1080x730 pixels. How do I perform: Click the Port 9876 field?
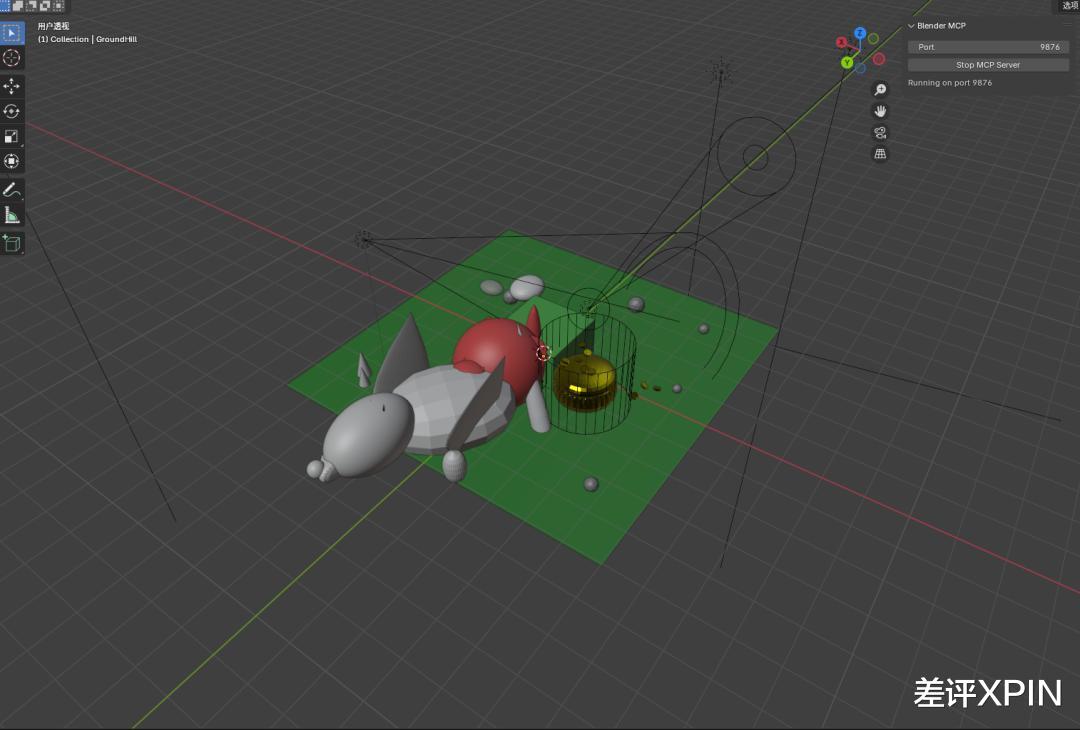click(988, 47)
